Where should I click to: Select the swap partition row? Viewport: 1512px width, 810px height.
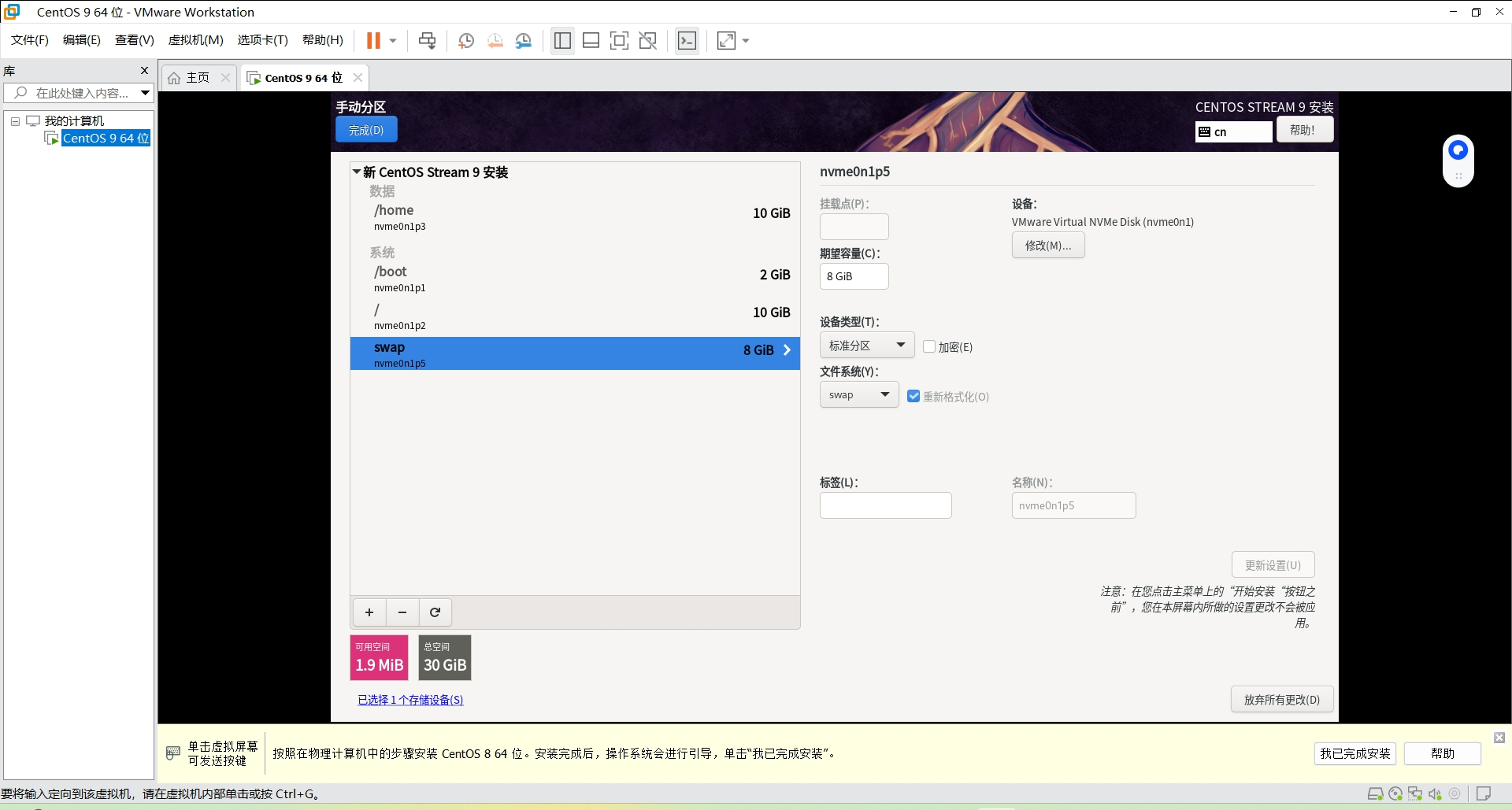pyautogui.click(x=575, y=353)
